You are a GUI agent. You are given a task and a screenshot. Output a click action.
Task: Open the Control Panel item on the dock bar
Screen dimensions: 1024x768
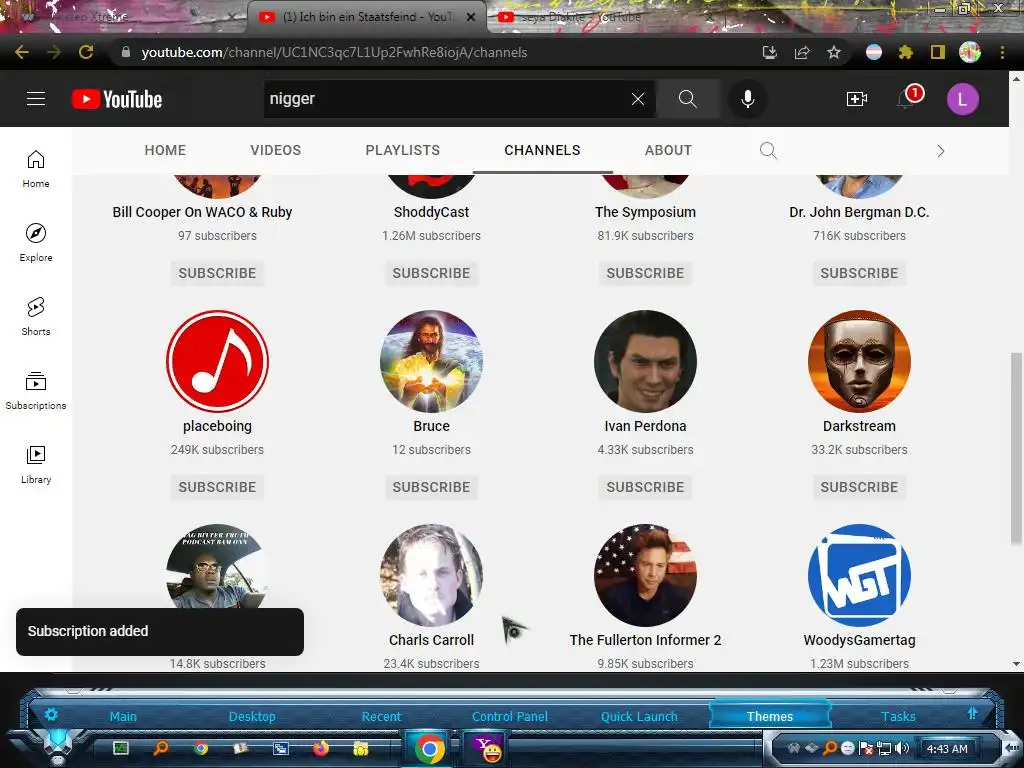(x=509, y=716)
